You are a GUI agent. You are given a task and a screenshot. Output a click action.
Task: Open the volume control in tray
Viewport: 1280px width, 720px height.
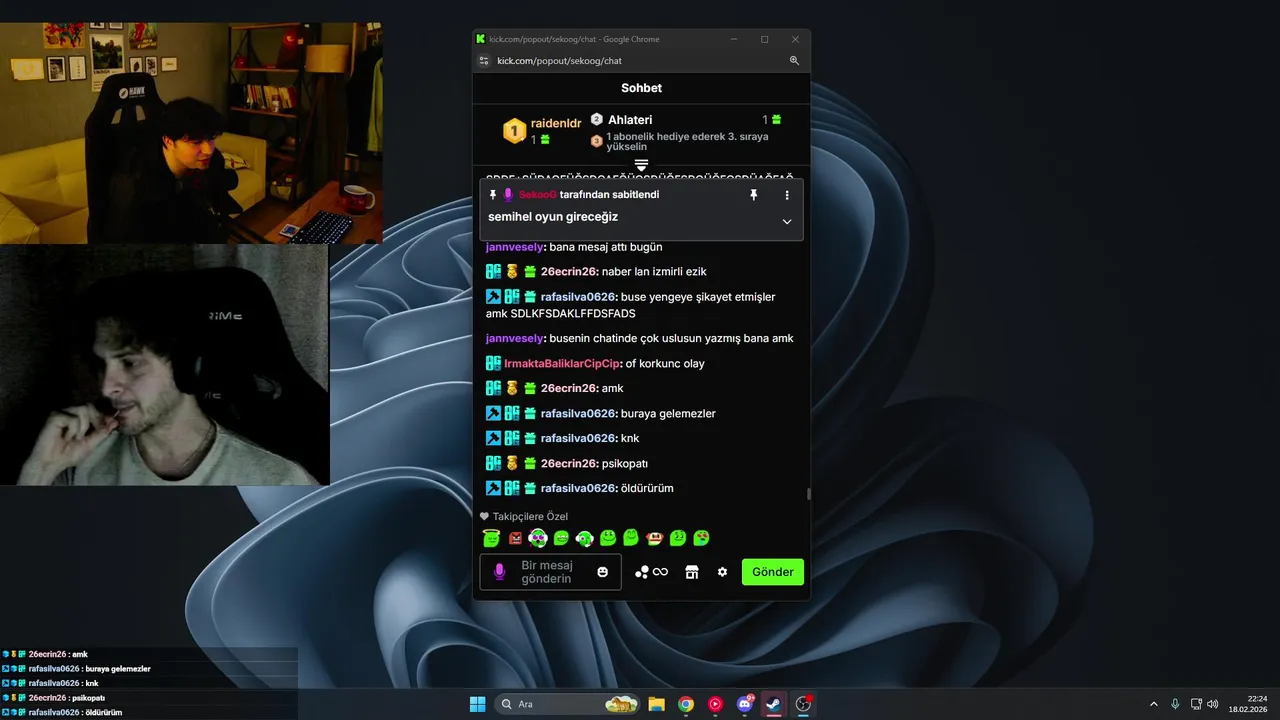click(1213, 704)
